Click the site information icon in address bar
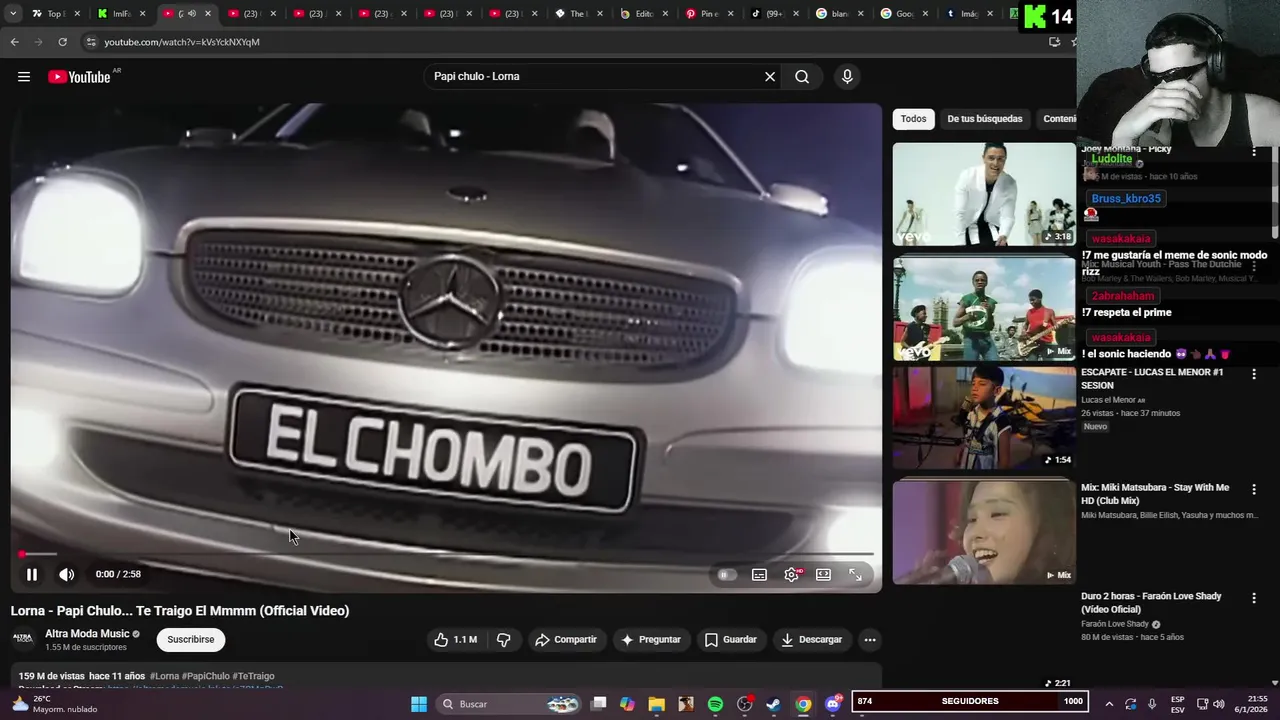 tap(91, 42)
